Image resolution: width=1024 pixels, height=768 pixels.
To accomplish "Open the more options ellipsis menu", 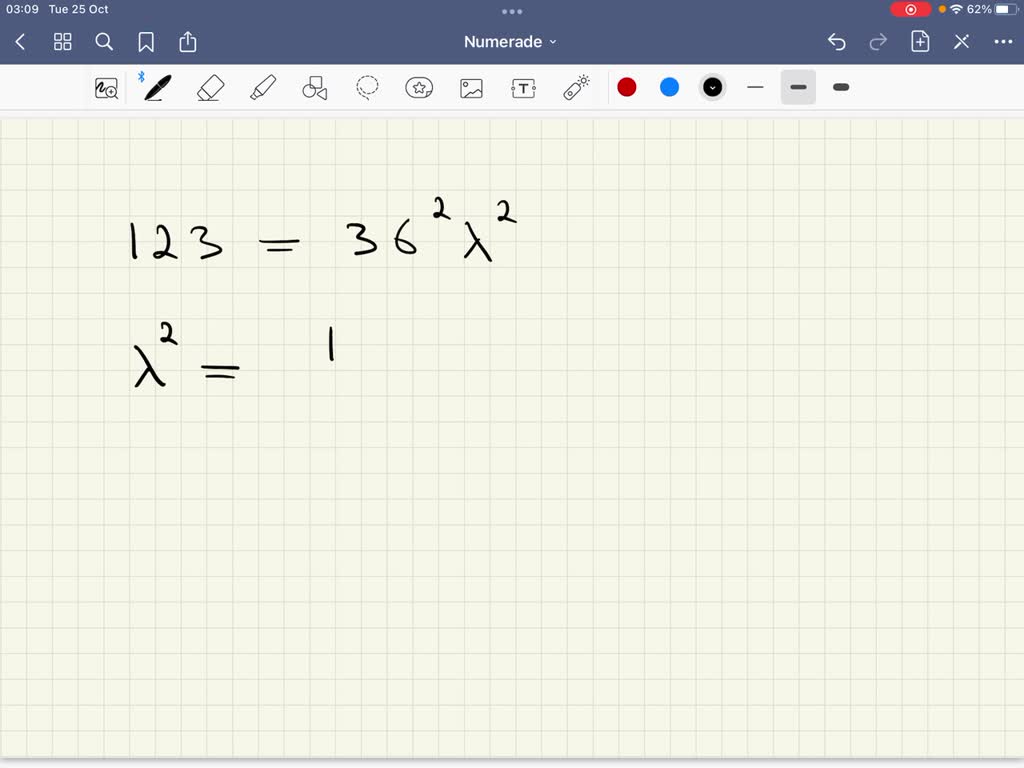I will 1004,41.
